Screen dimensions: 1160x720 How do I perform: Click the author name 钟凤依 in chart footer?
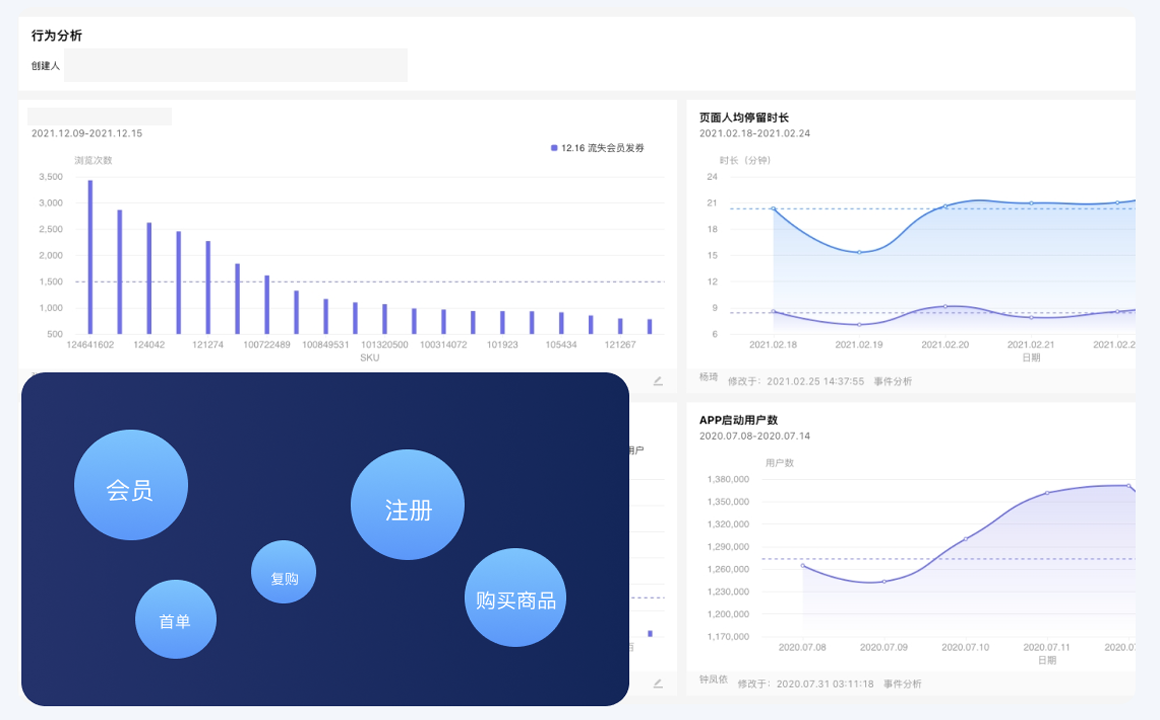tap(714, 680)
